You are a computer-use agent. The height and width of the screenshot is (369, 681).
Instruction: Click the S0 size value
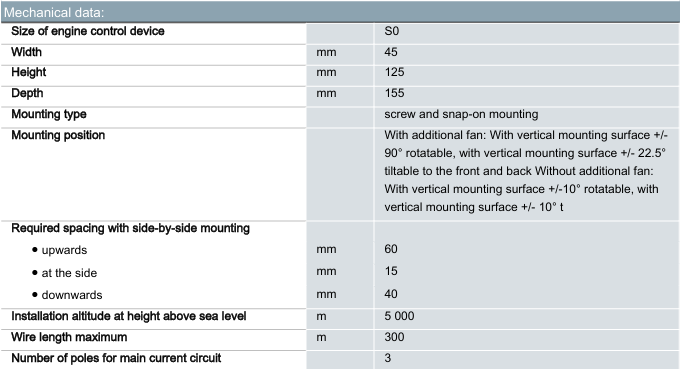pyautogui.click(x=392, y=31)
